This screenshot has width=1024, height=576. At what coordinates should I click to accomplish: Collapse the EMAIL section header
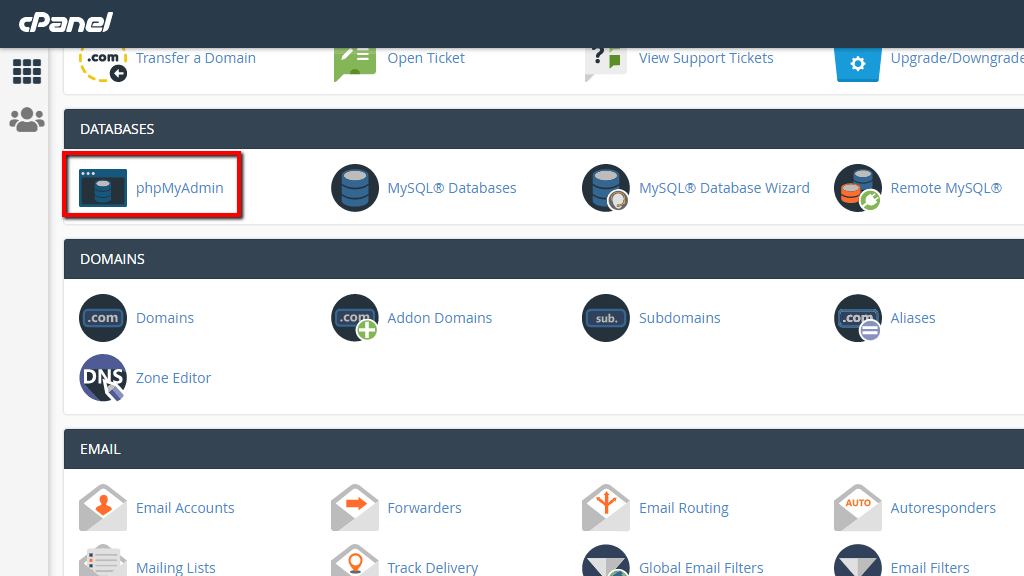(544, 449)
